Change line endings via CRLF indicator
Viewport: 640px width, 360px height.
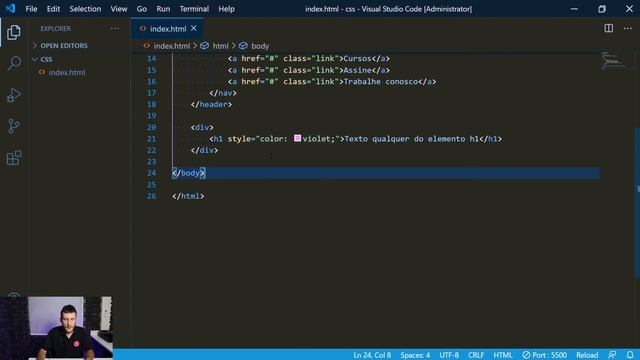pyautogui.click(x=476, y=355)
